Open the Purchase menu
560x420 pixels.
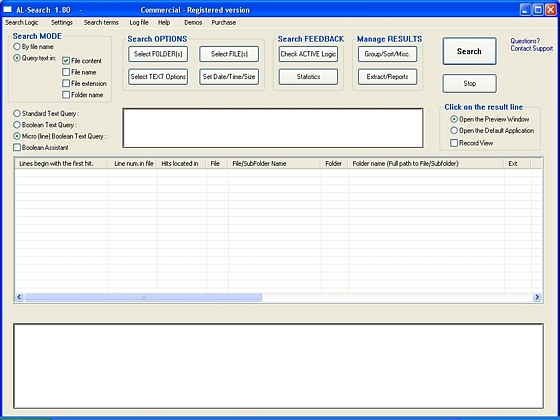(x=224, y=22)
